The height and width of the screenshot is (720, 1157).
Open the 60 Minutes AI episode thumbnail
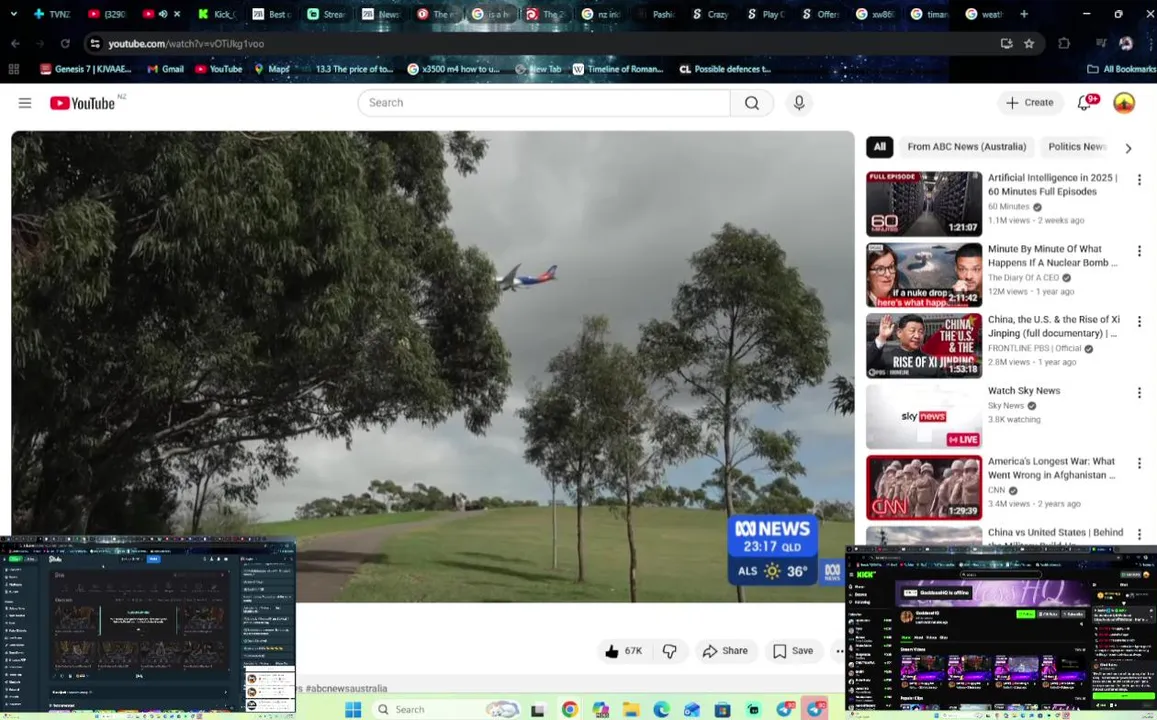pos(924,204)
